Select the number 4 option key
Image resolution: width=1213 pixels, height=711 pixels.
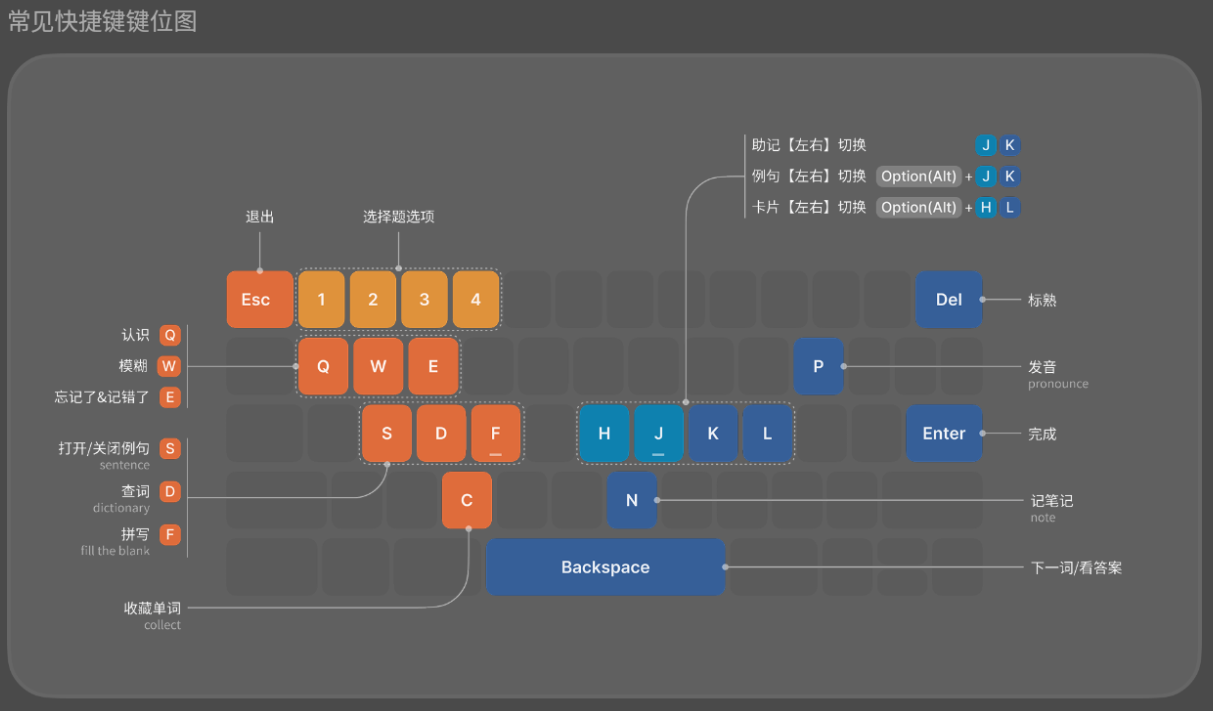click(x=476, y=299)
